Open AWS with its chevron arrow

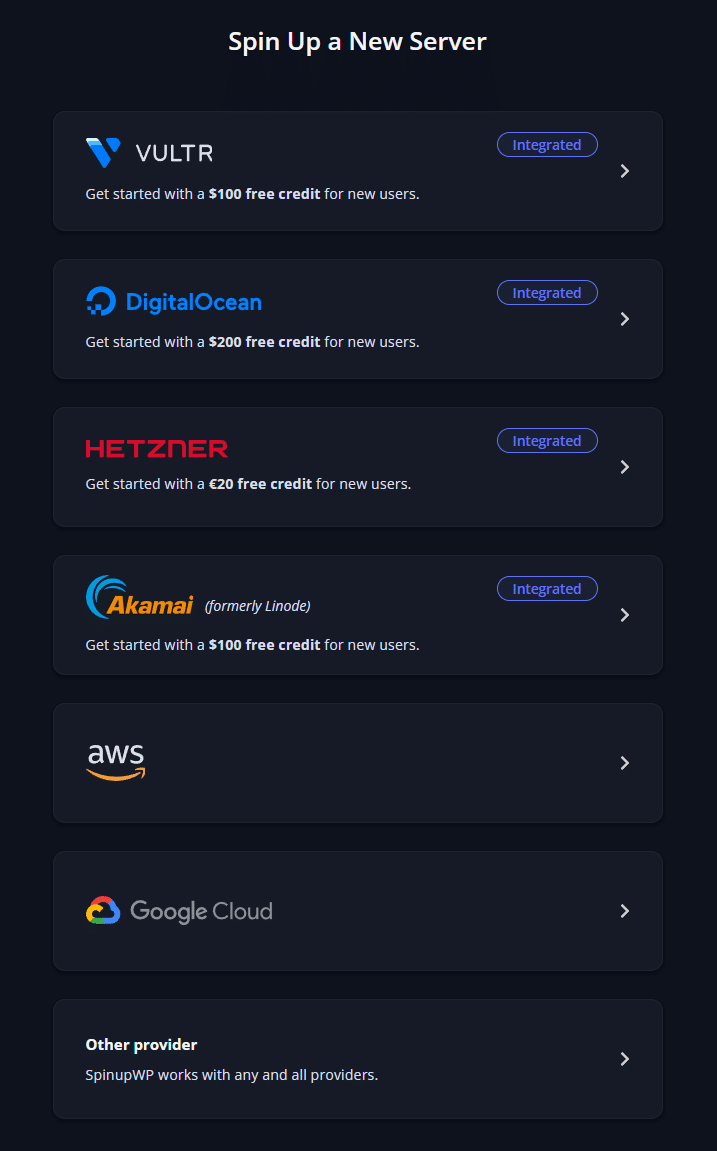click(x=625, y=763)
